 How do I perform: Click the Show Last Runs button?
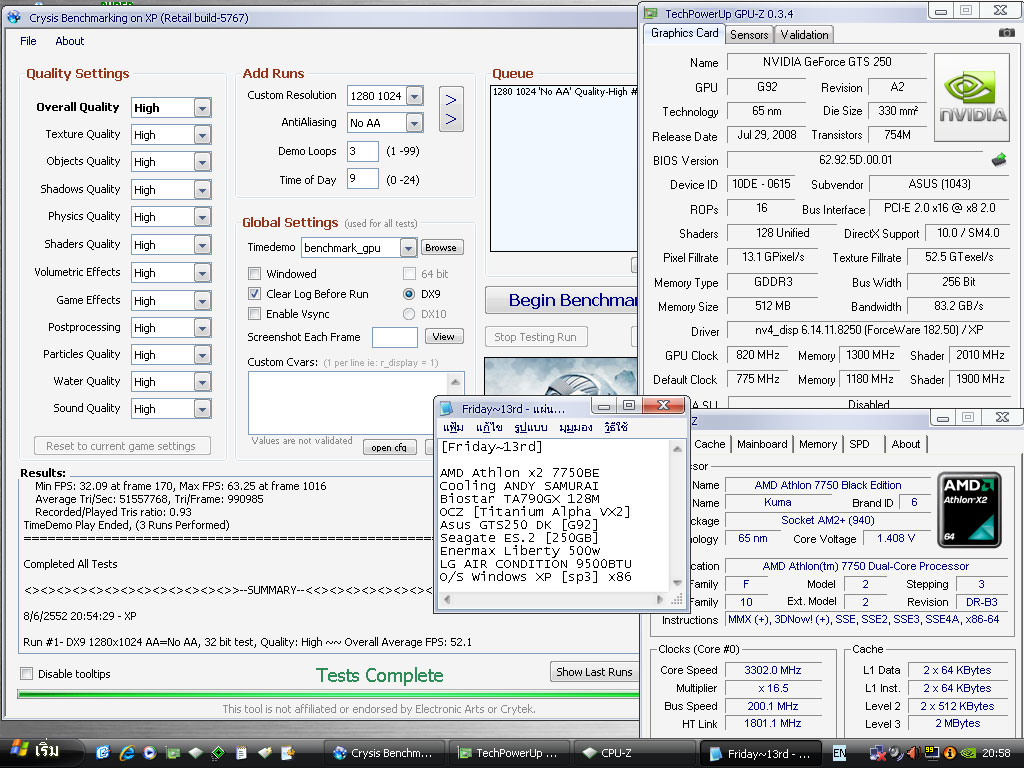[x=594, y=672]
